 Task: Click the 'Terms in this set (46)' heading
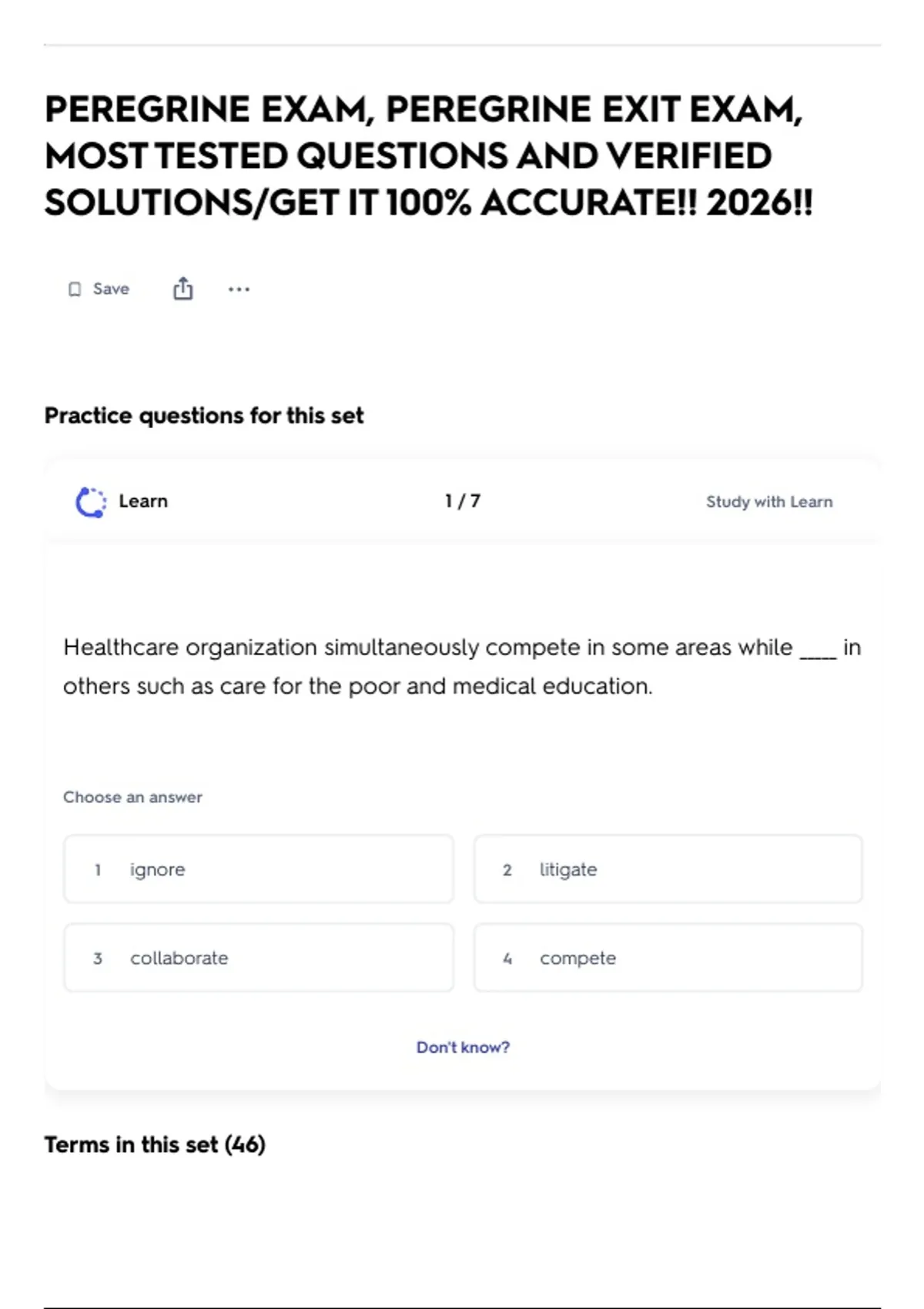[155, 1145]
